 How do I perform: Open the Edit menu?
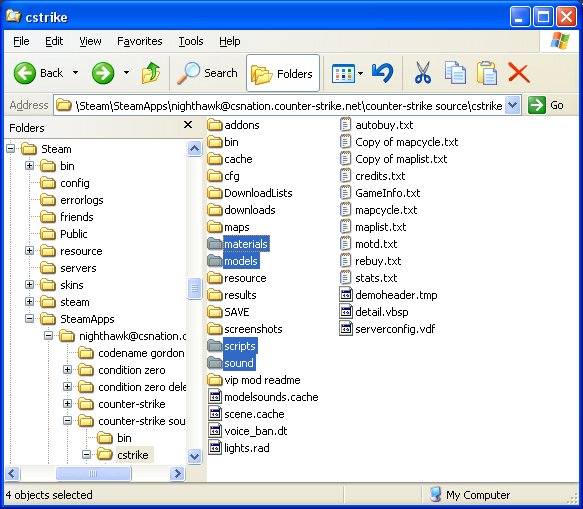[54, 41]
